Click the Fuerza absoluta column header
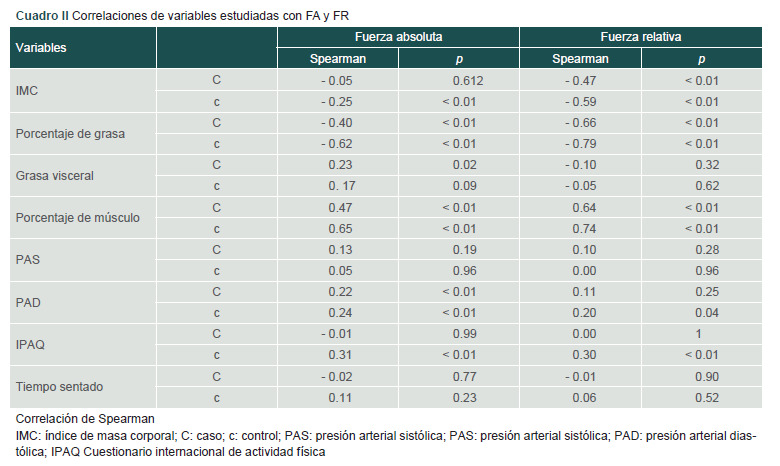 398,36
